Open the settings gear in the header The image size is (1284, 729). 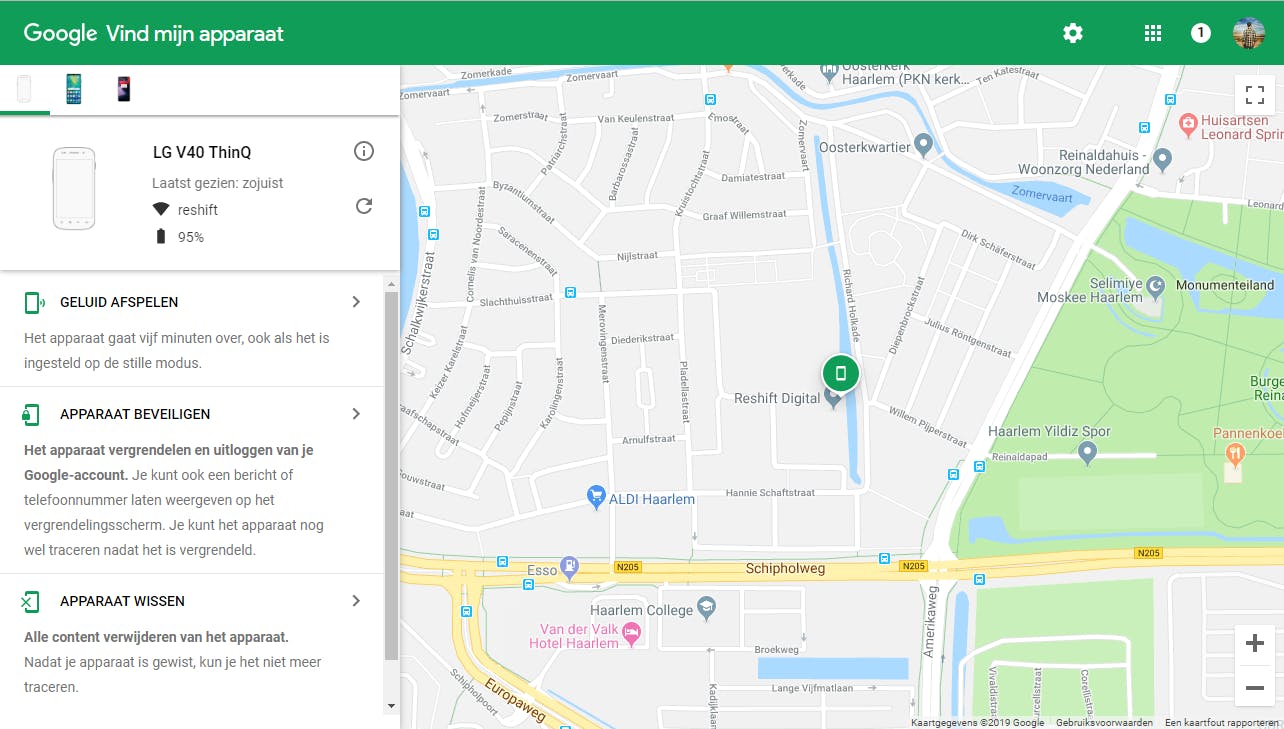pyautogui.click(x=1073, y=33)
